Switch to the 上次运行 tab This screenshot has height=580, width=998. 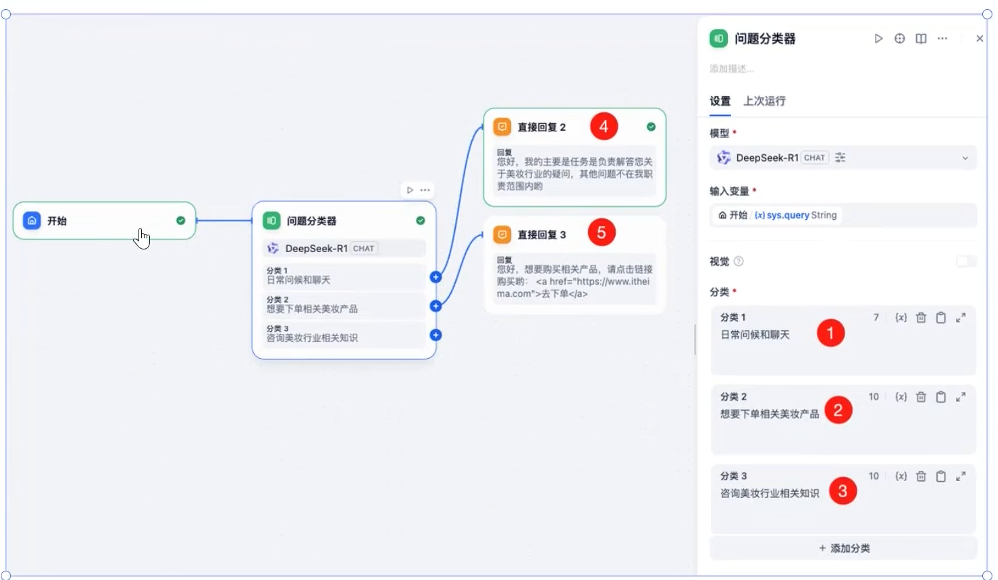(x=764, y=101)
